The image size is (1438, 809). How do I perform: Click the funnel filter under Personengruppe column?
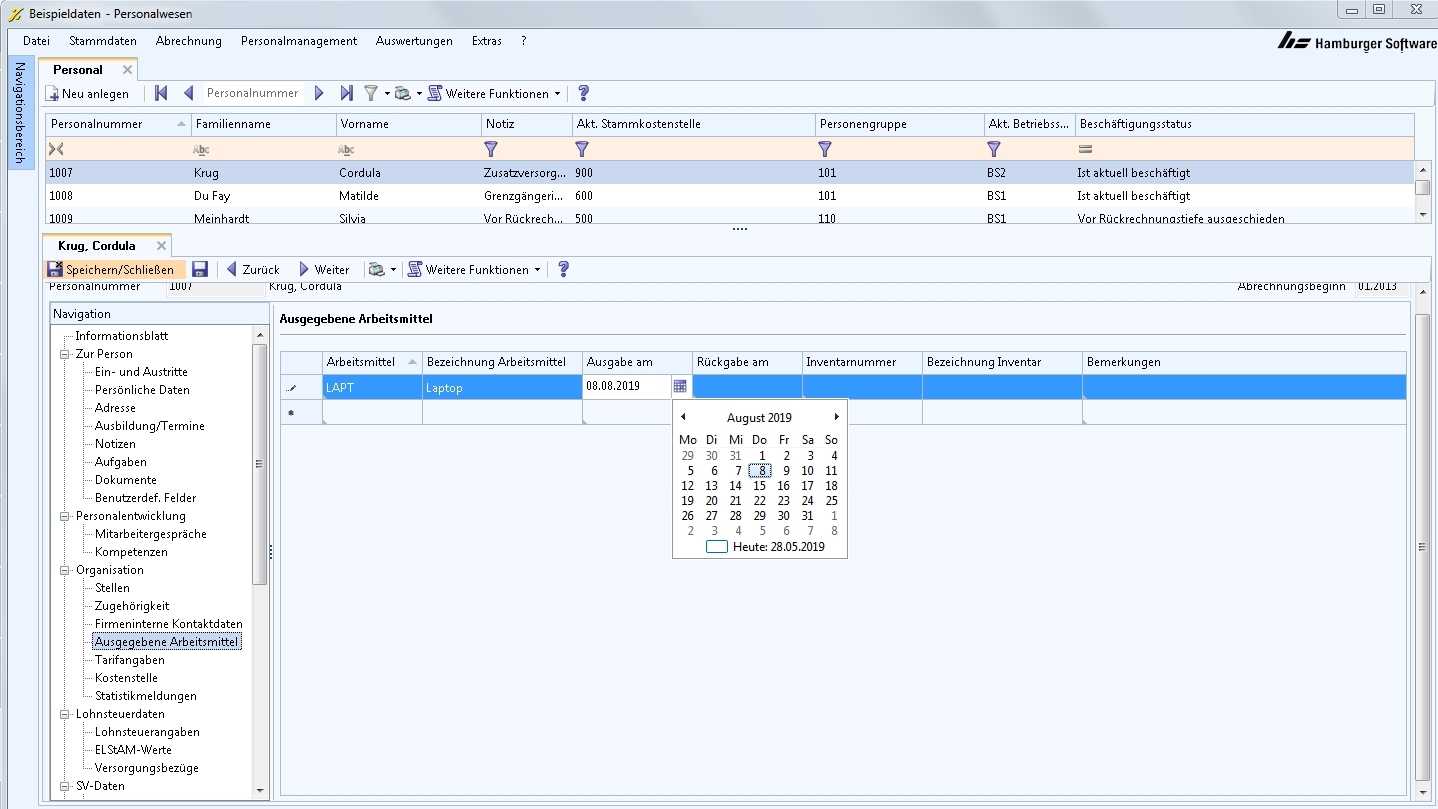[825, 149]
